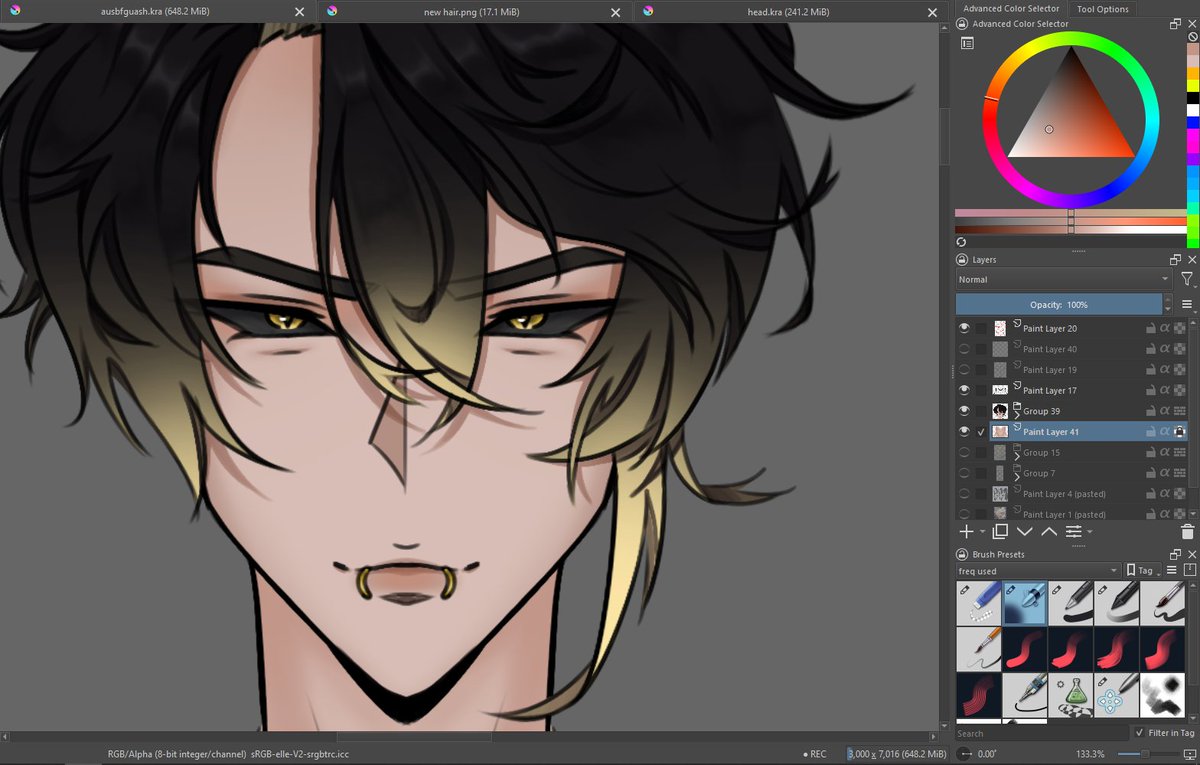This screenshot has width=1200, height=765.
Task: Add a new layer with plus button
Action: (966, 532)
